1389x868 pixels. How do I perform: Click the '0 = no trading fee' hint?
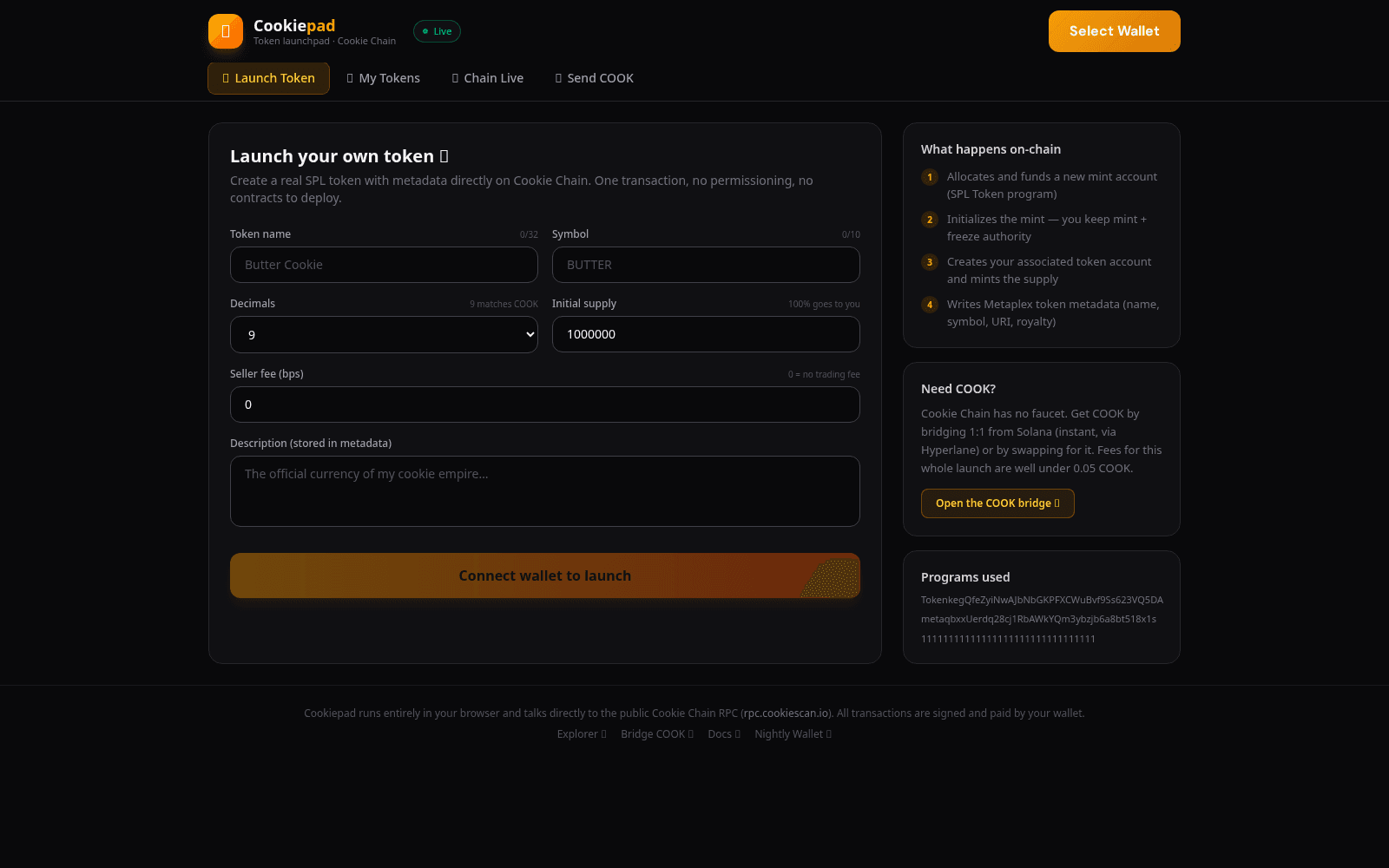point(824,374)
